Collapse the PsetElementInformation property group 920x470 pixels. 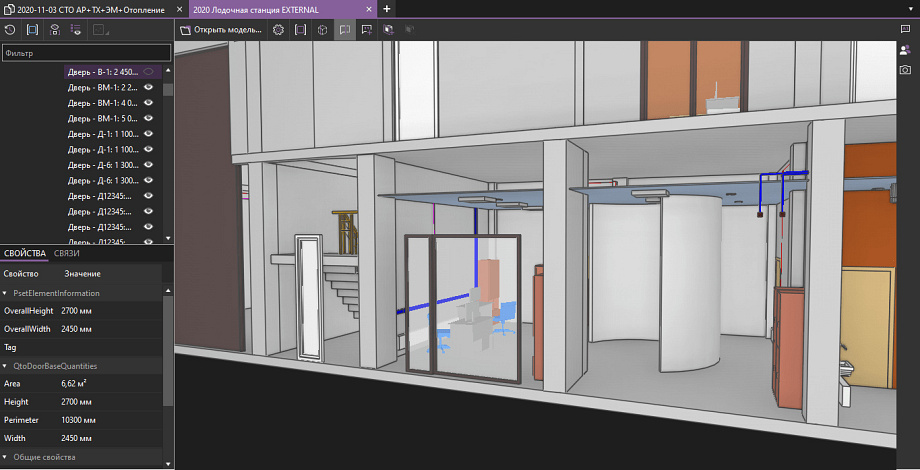pyautogui.click(x=6, y=293)
